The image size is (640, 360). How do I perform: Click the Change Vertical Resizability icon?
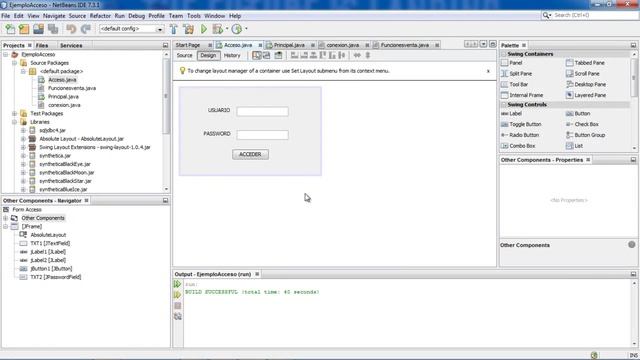pos(368,56)
